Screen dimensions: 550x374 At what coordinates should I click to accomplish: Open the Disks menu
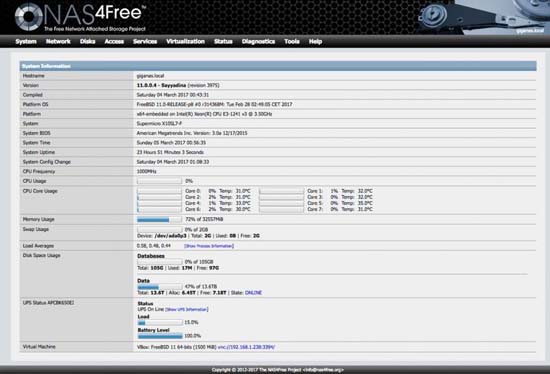[x=88, y=41]
